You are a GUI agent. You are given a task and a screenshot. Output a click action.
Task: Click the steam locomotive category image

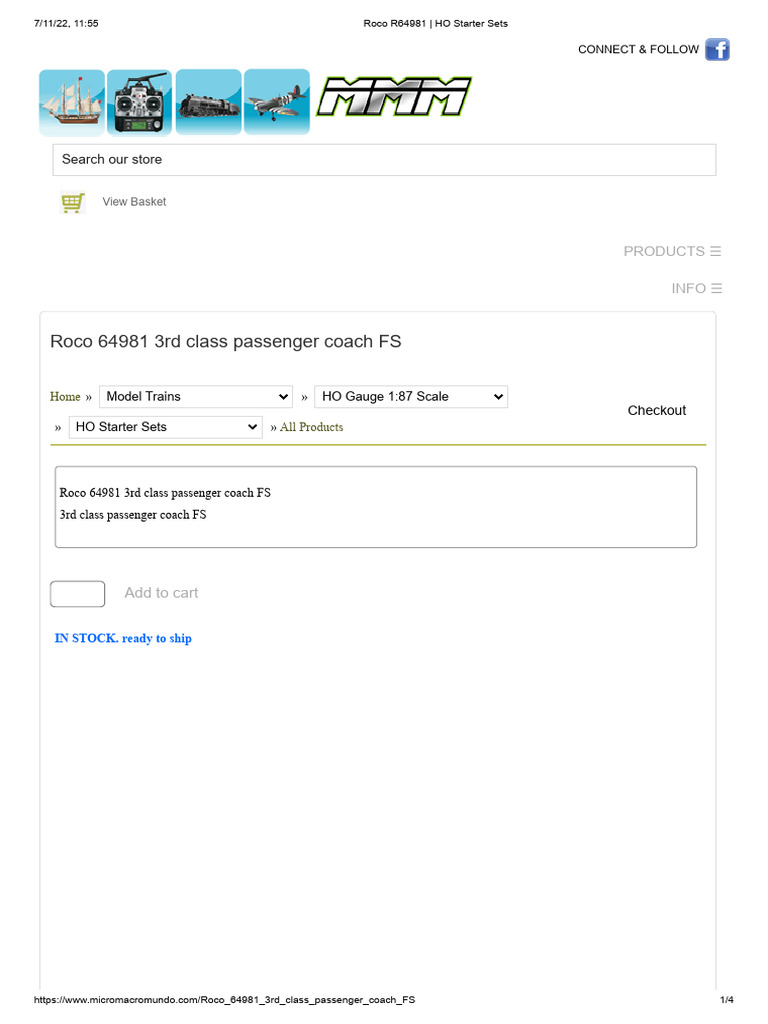click(x=208, y=102)
